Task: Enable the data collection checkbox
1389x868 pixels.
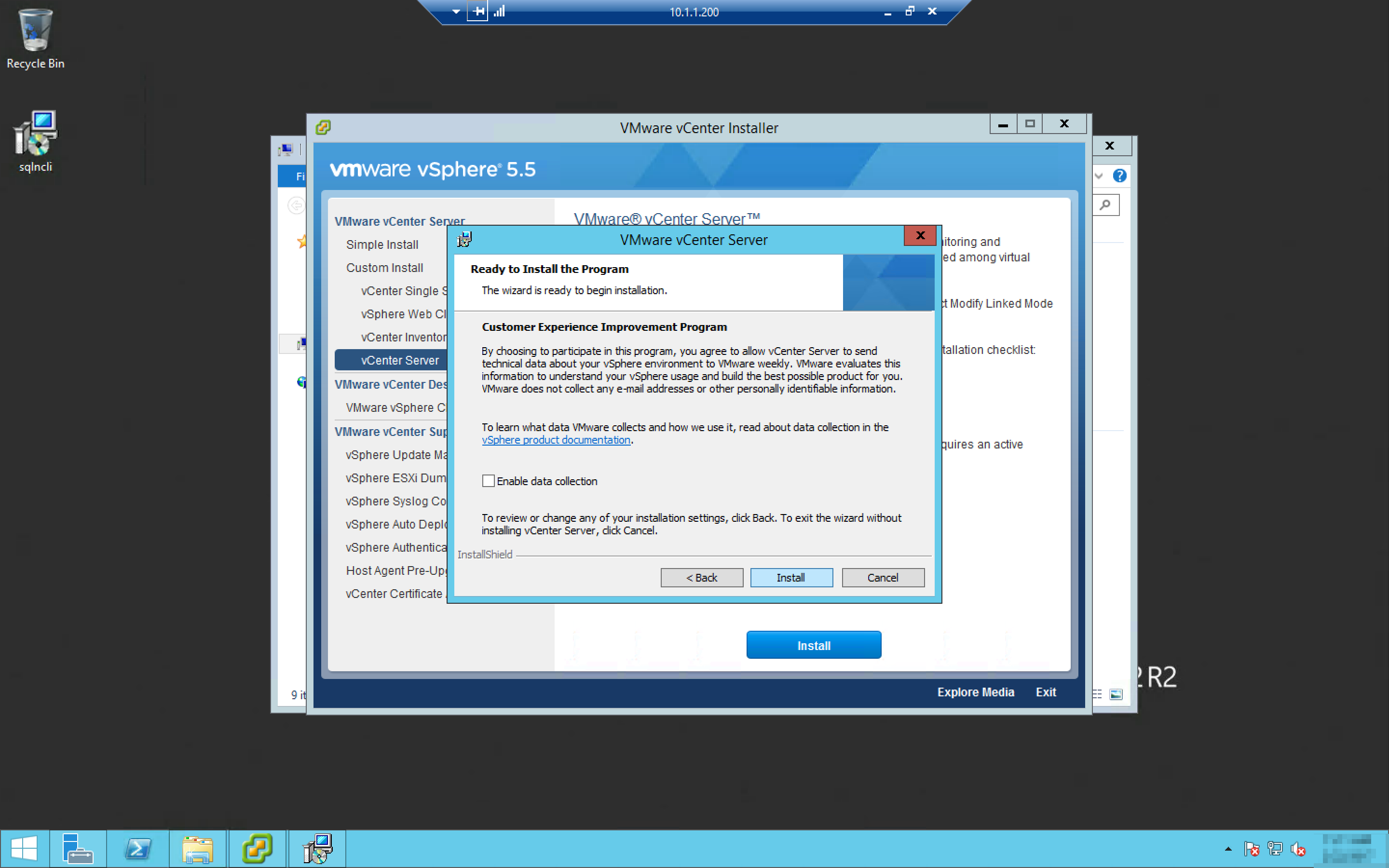Action: (x=489, y=481)
